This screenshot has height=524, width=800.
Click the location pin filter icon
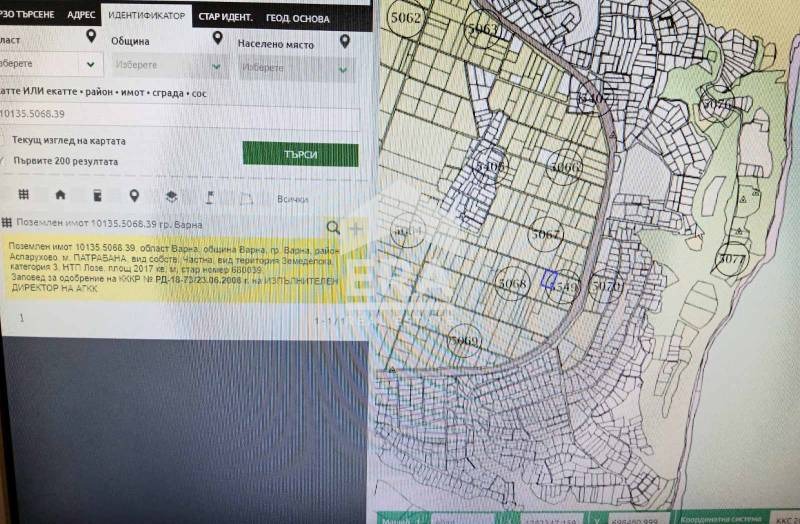point(134,195)
